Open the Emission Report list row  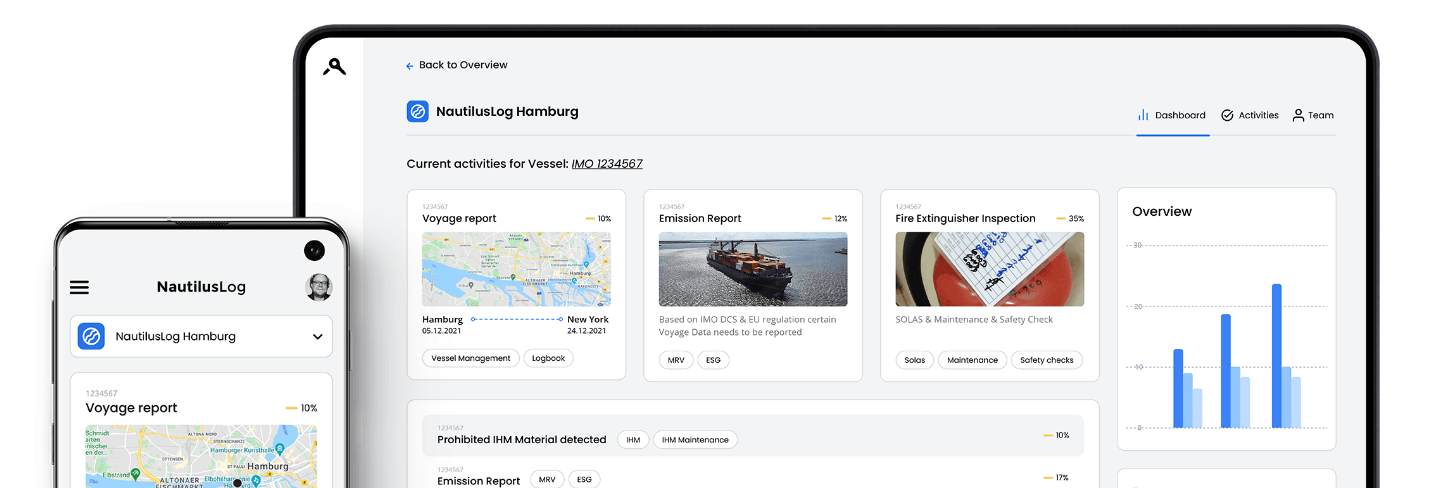(x=753, y=476)
